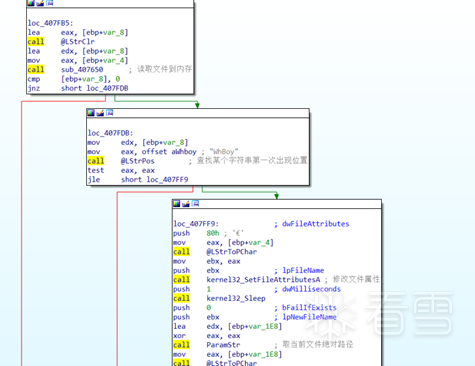Click the "WhBoy" string comment

(x=224, y=152)
